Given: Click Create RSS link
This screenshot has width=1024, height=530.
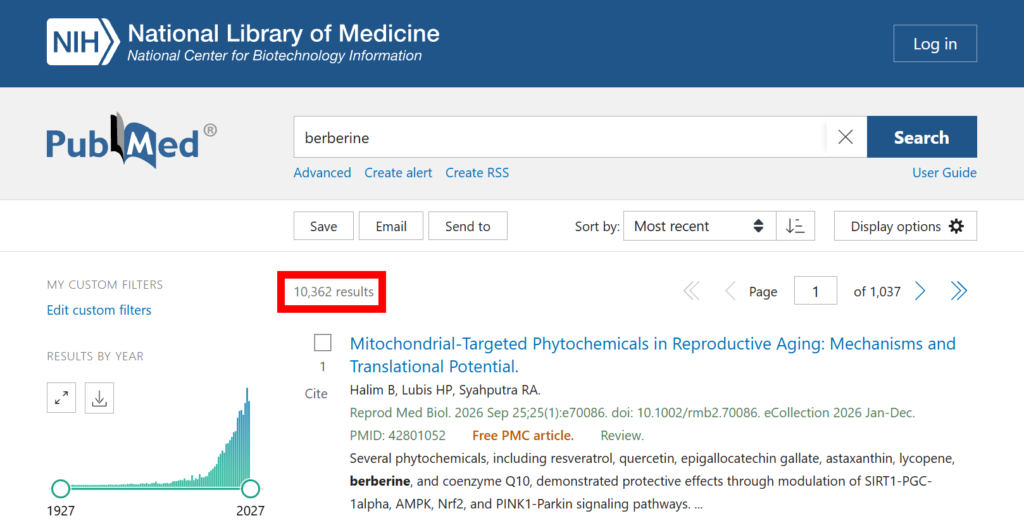Looking at the screenshot, I should [477, 172].
